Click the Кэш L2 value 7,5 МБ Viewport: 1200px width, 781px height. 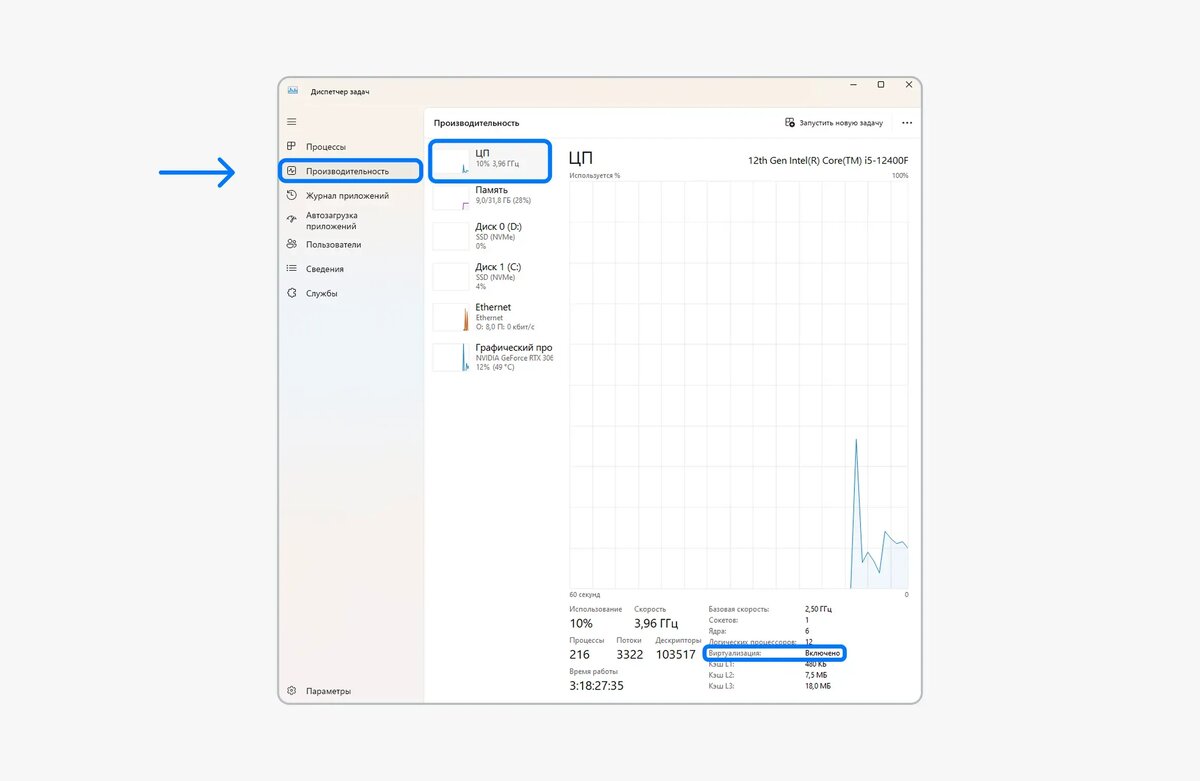click(817, 675)
